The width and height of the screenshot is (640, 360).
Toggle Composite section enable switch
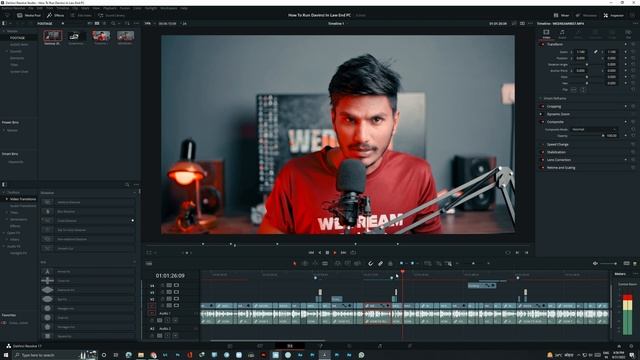[x=542, y=122]
